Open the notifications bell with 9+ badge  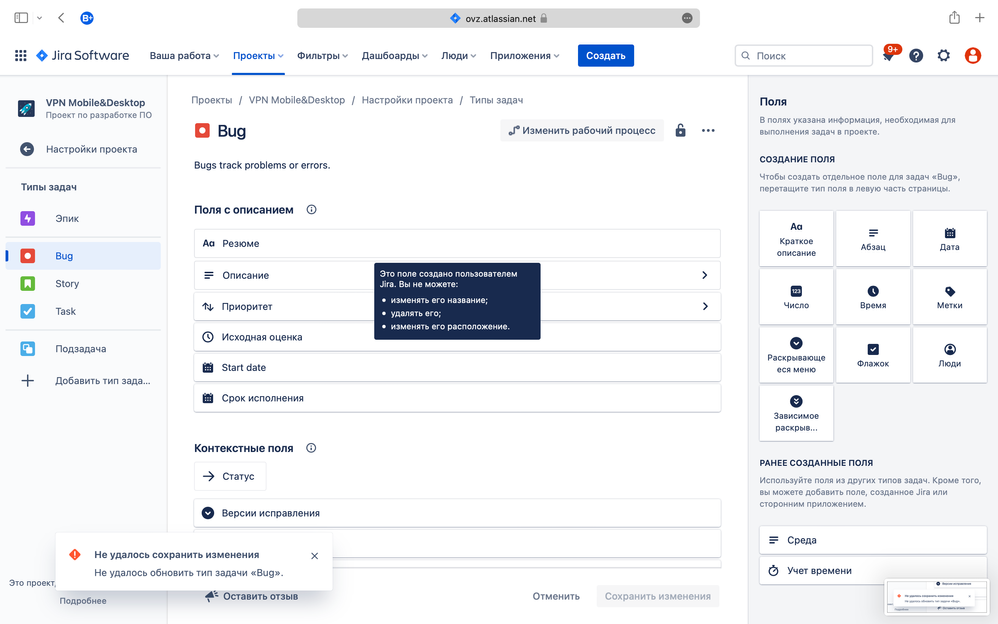click(x=889, y=55)
